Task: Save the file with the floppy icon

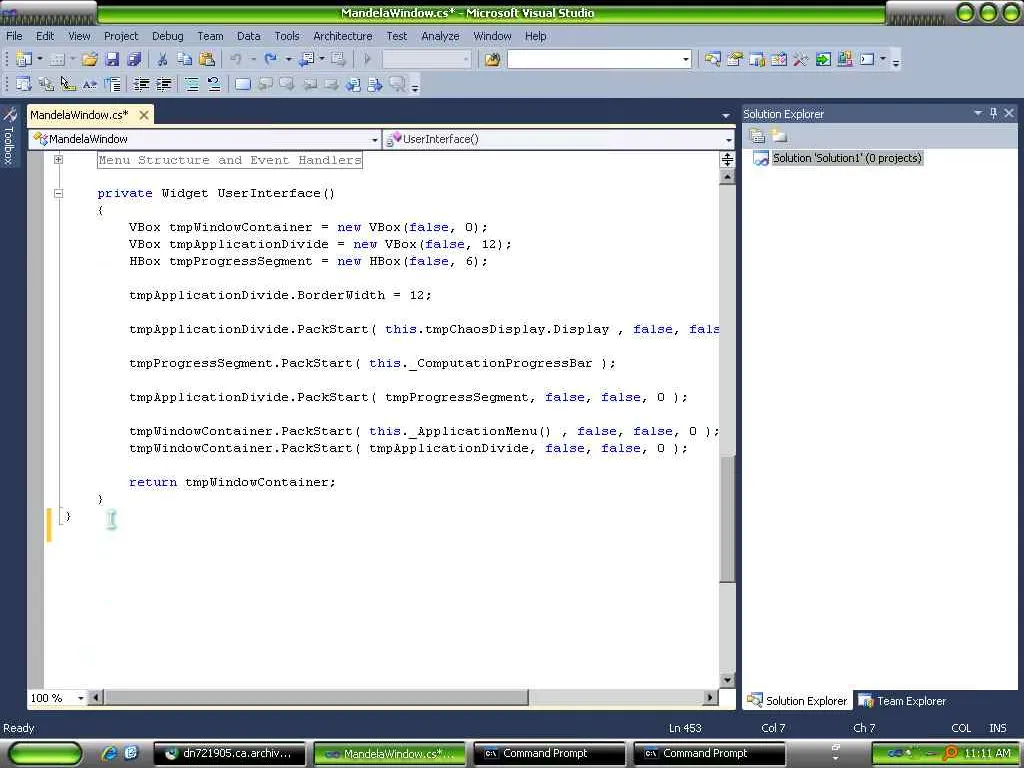Action: click(112, 59)
